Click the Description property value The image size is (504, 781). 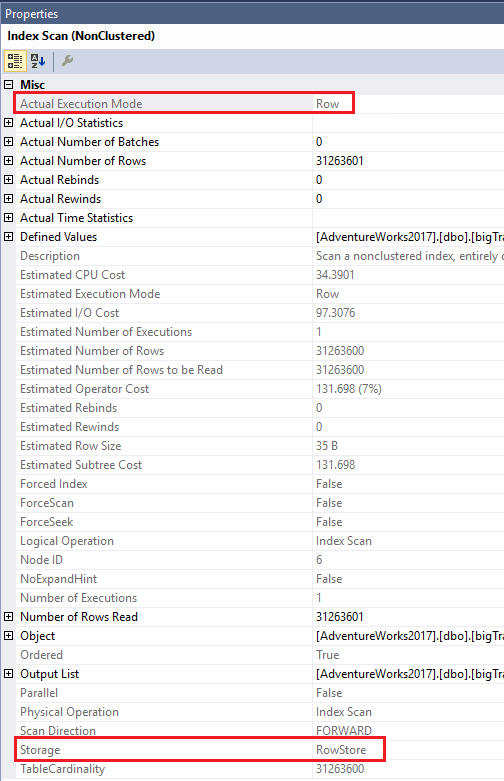point(409,256)
